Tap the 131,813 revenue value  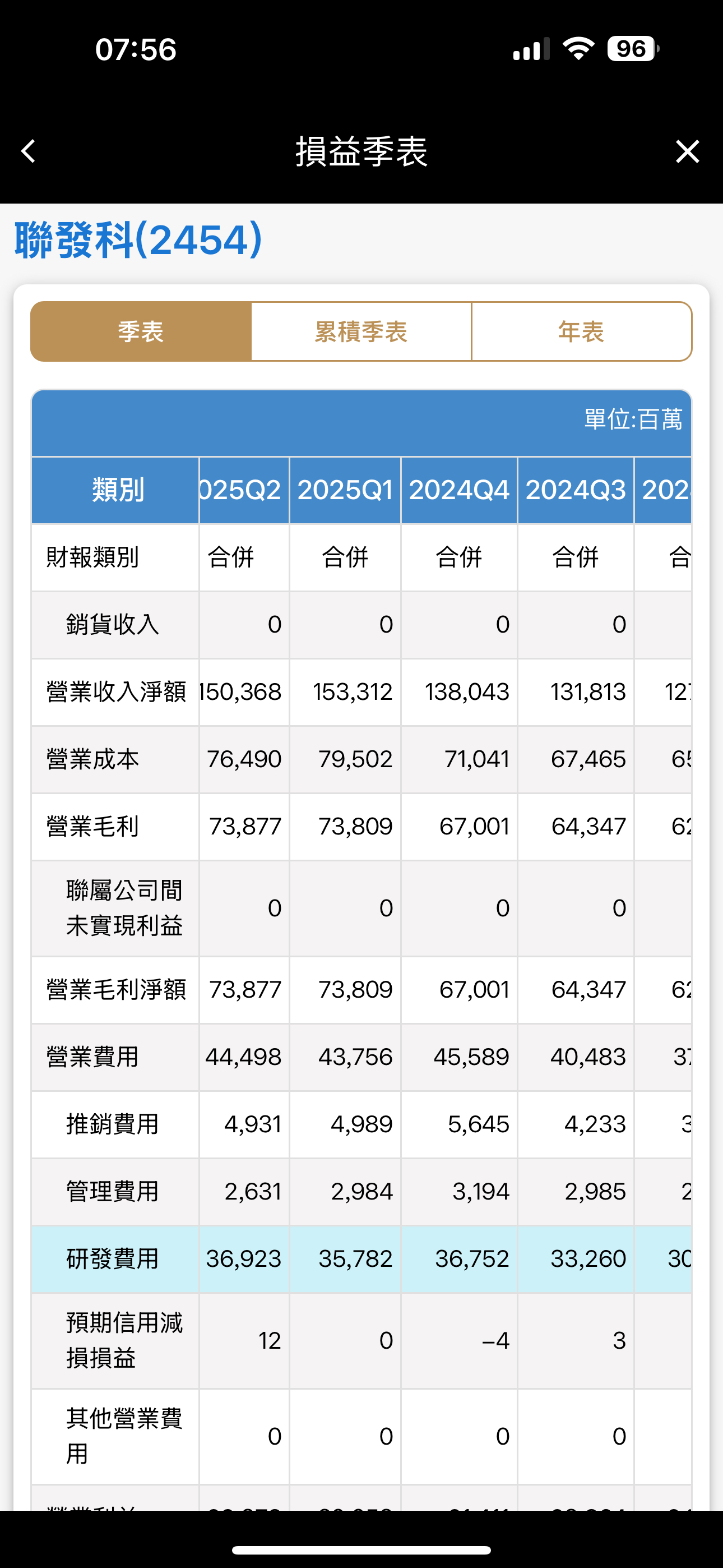tap(588, 692)
